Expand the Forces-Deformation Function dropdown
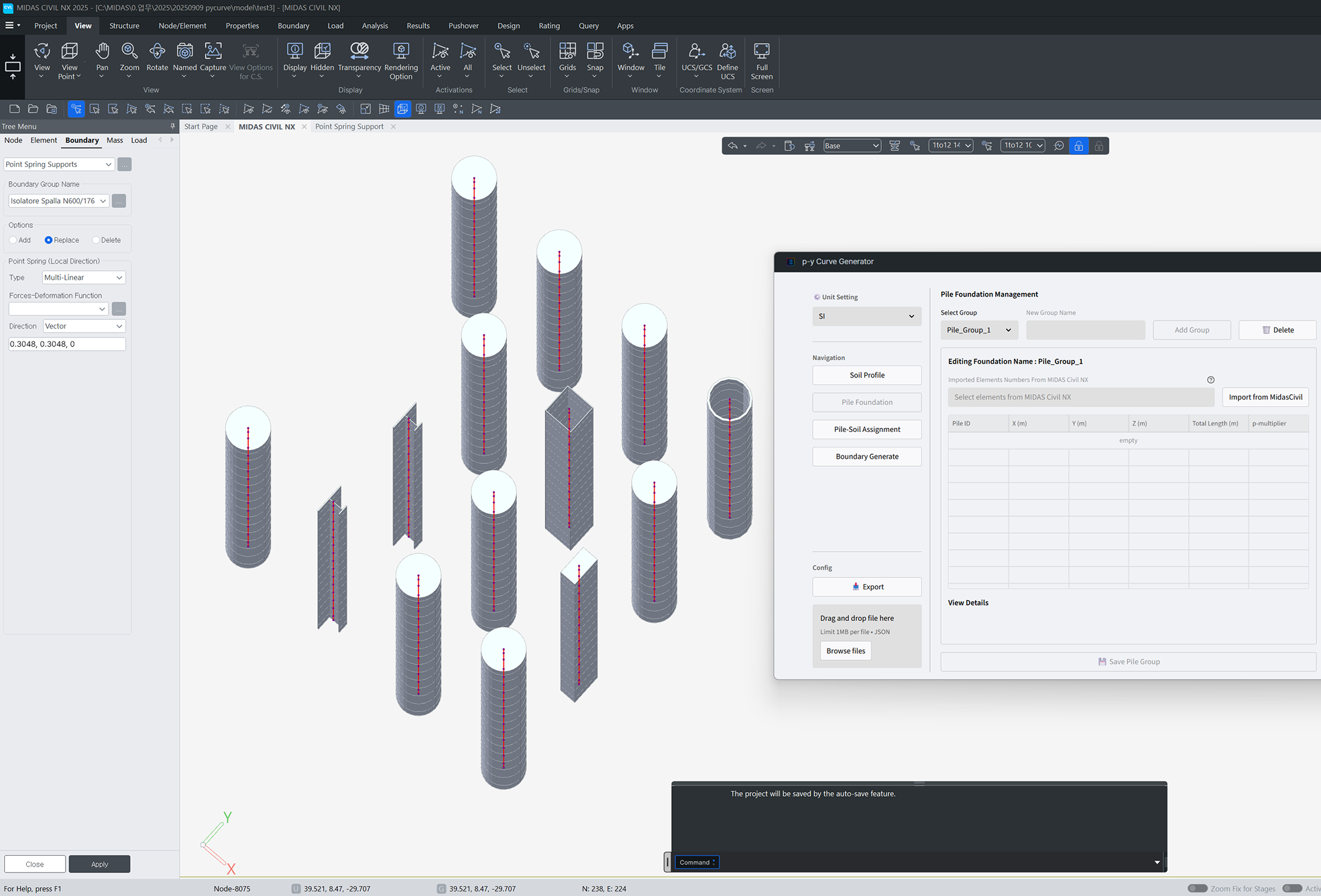Screen dimensions: 1321x896 click(58, 309)
